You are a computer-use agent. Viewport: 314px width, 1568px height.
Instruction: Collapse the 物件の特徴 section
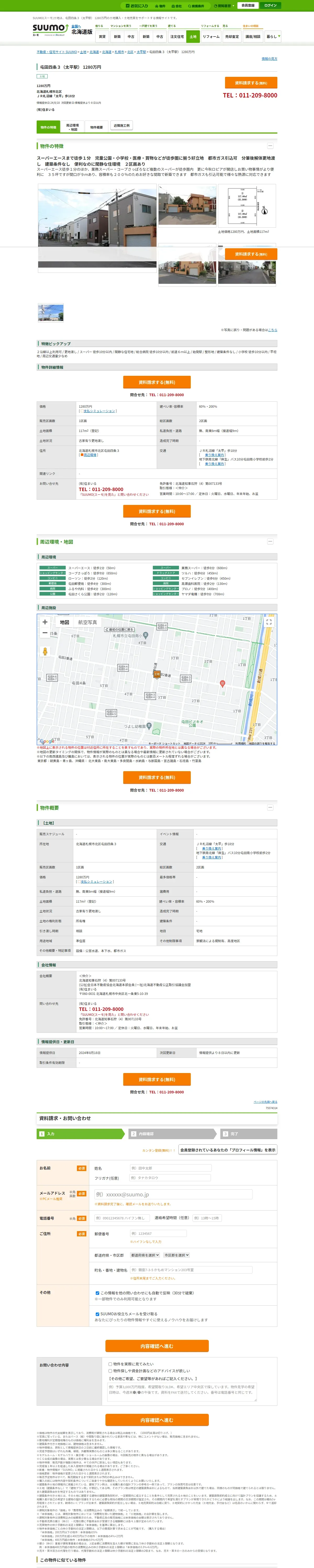(x=270, y=146)
